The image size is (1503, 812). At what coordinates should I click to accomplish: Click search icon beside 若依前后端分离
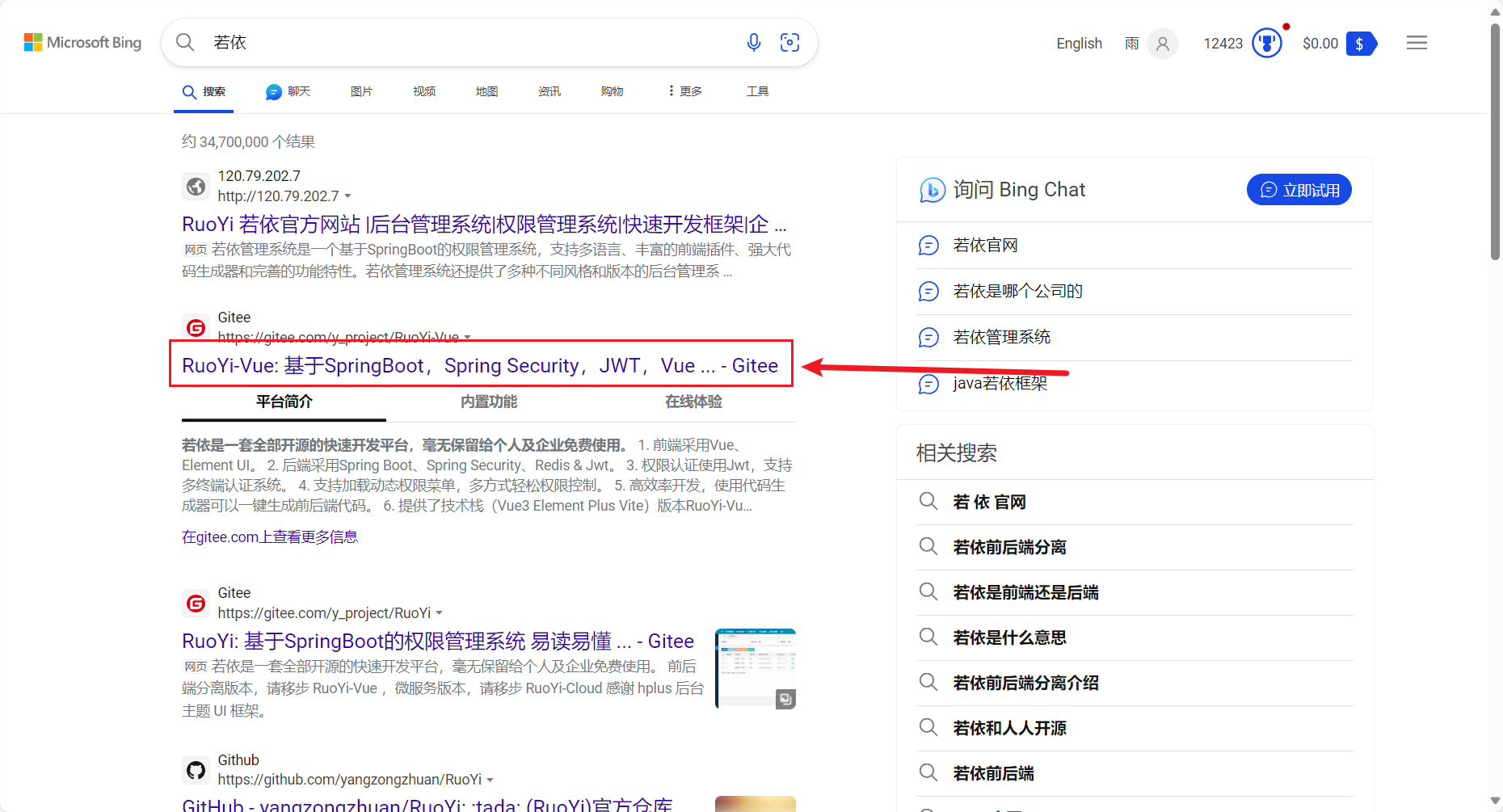point(928,546)
